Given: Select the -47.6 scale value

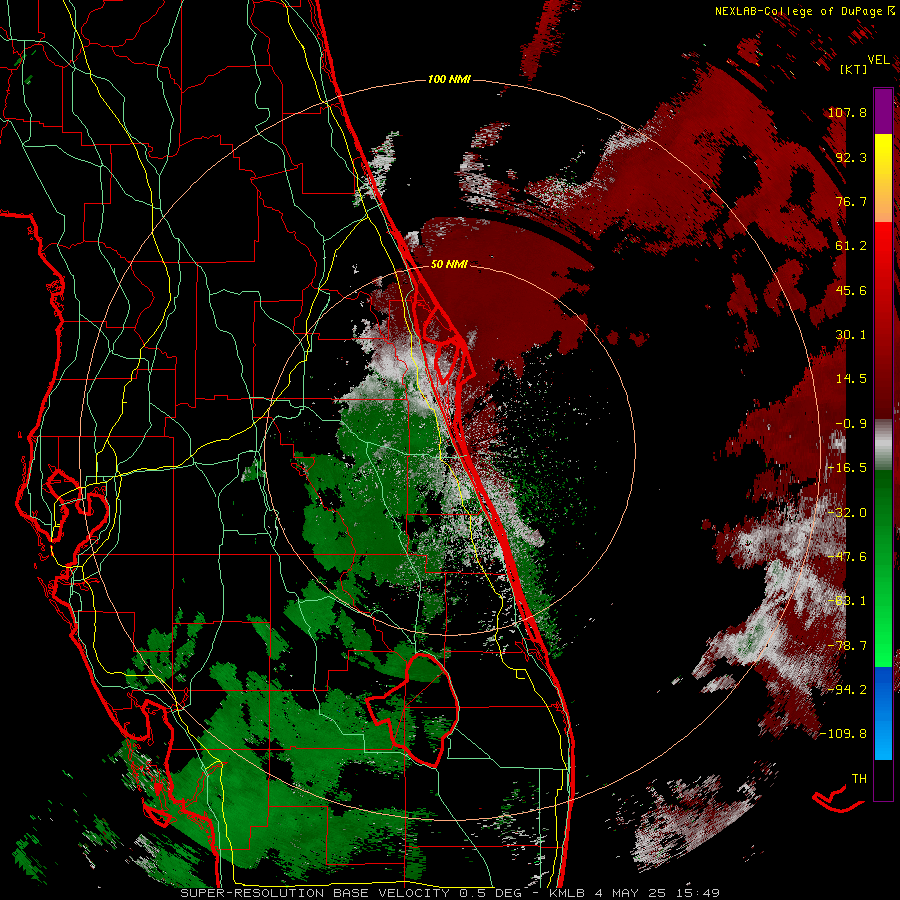Looking at the screenshot, I should 847,557.
